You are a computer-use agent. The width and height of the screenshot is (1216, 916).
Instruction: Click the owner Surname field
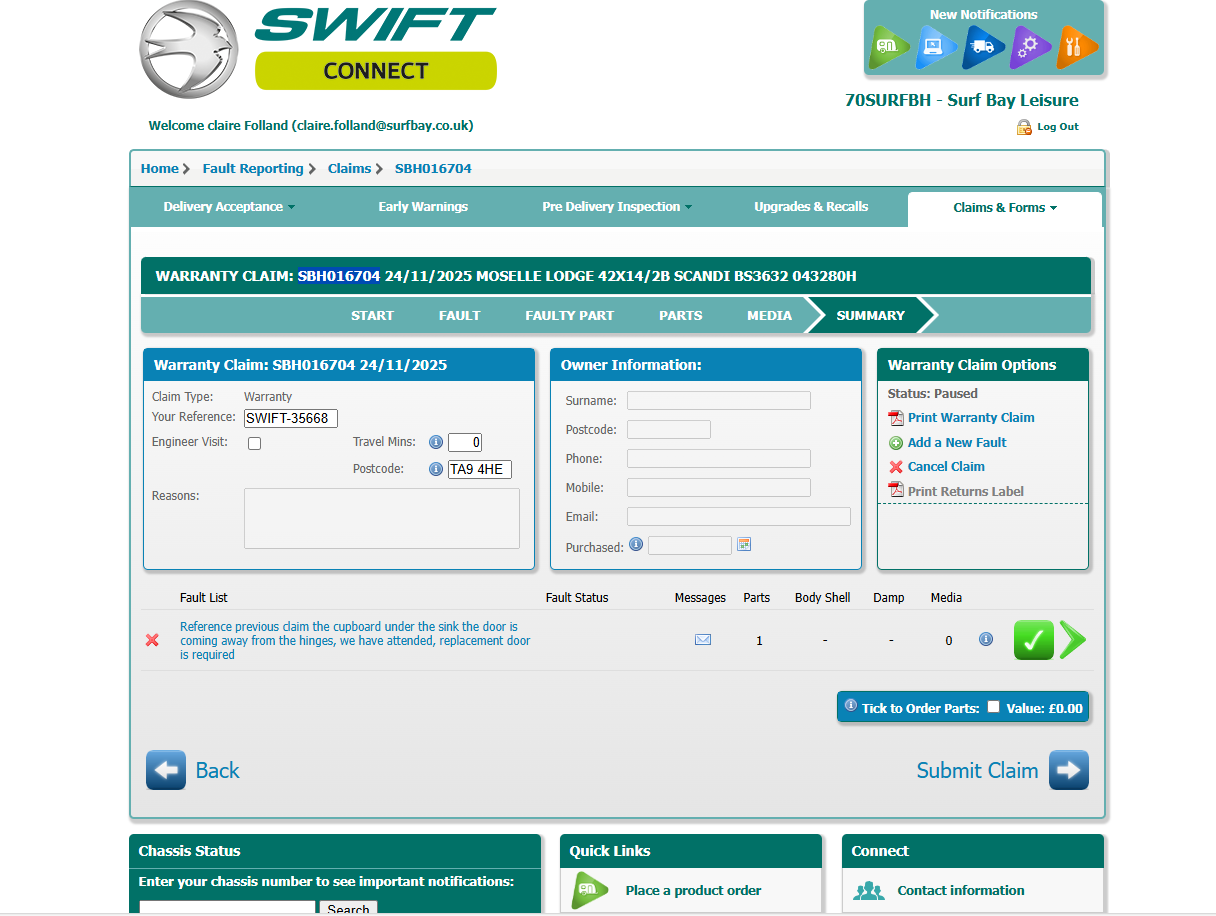(x=719, y=401)
